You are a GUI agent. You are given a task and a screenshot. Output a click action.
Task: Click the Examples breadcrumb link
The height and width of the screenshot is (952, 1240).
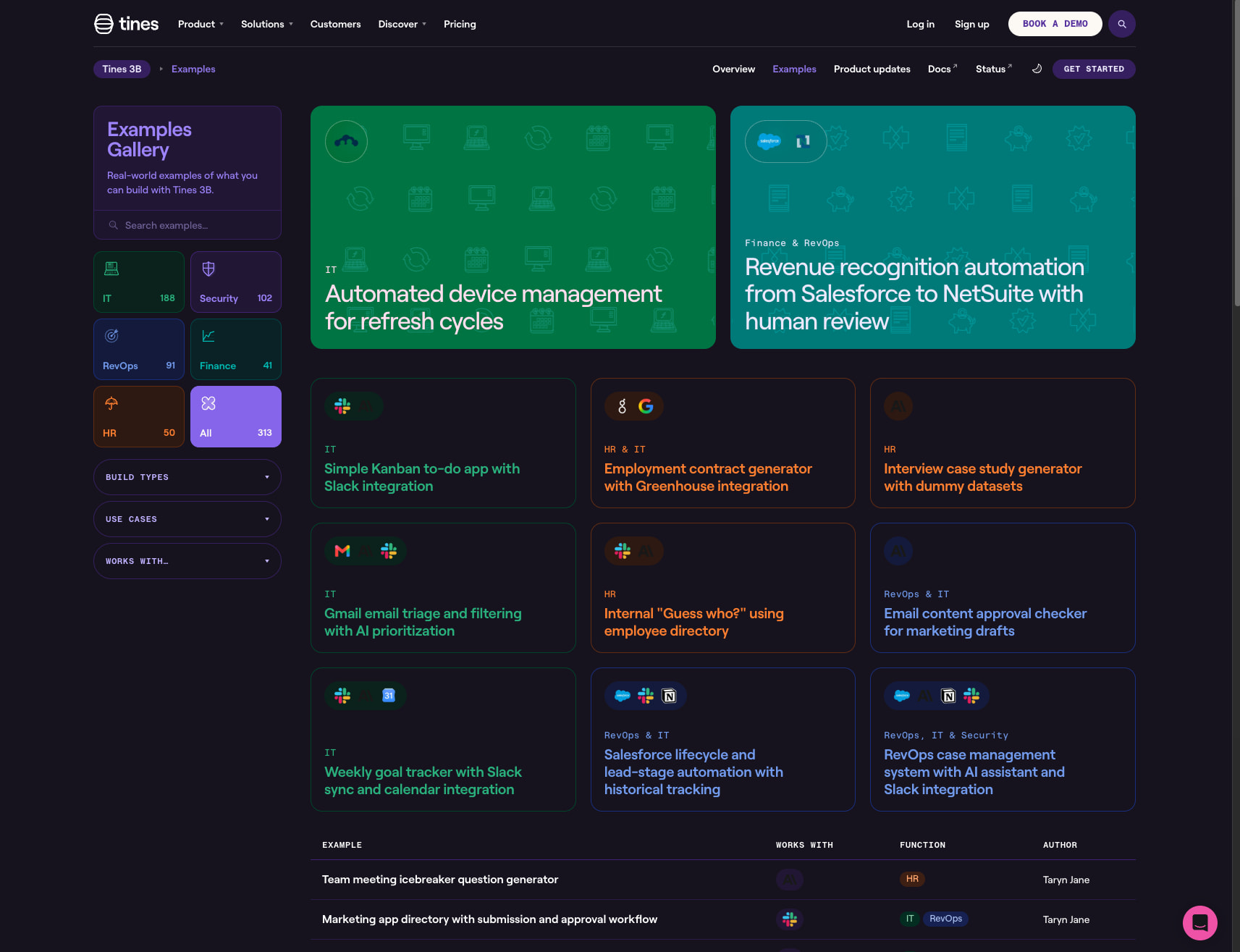point(193,69)
